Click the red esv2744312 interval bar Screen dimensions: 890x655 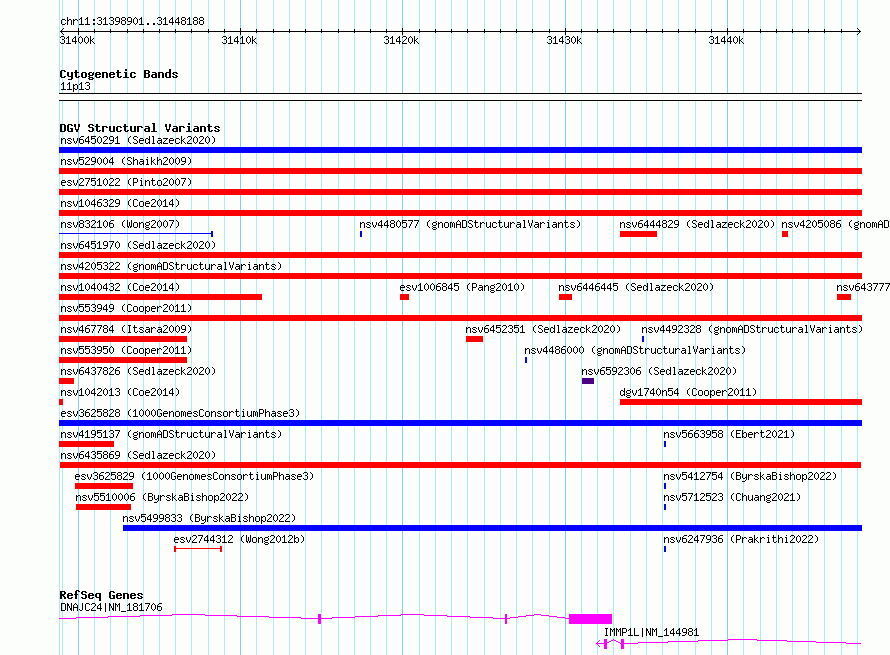198,549
